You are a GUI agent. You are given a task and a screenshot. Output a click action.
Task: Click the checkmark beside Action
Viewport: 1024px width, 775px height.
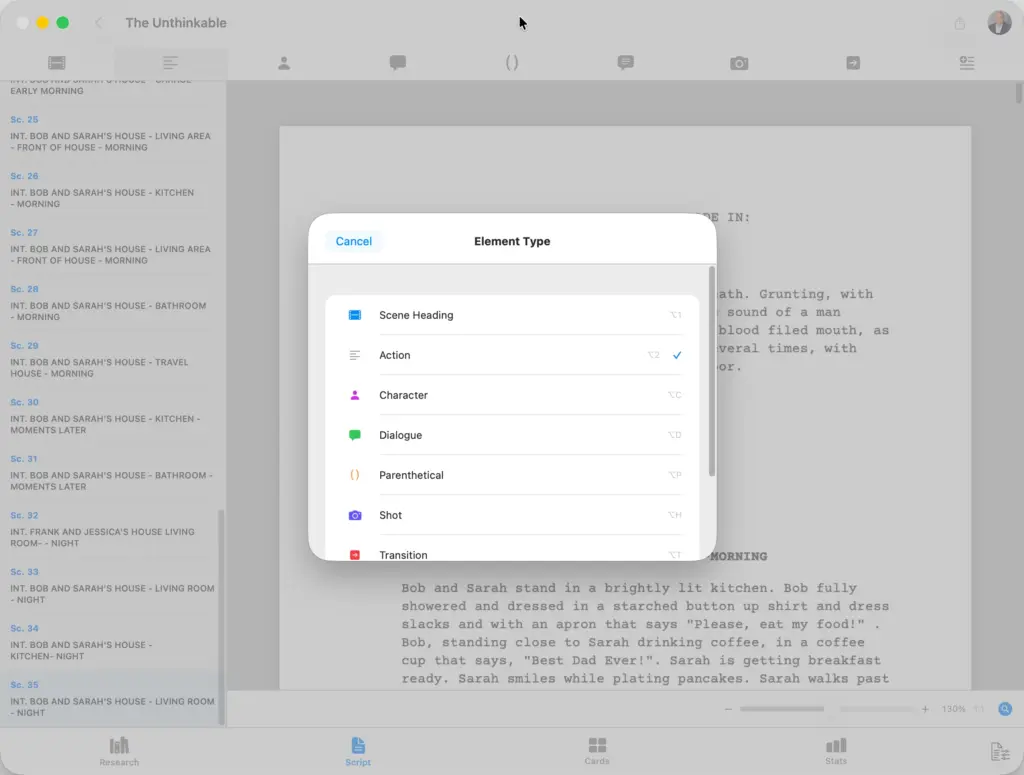677,355
